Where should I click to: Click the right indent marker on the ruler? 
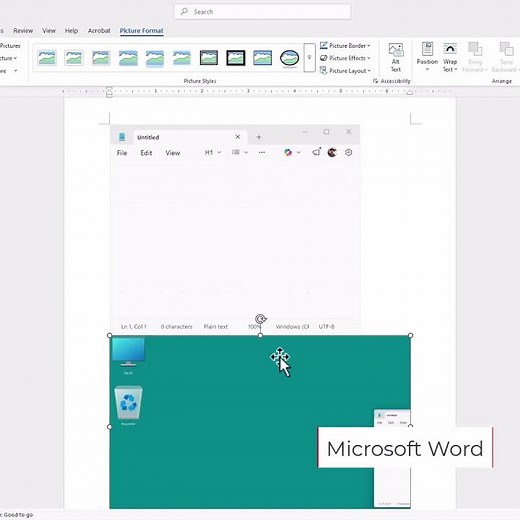(x=410, y=92)
